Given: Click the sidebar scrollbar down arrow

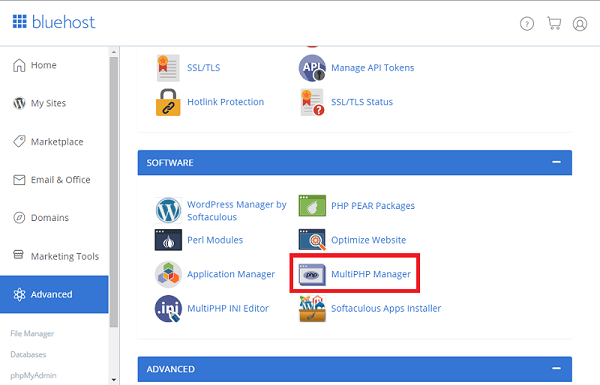Looking at the screenshot, I should pos(114,380).
